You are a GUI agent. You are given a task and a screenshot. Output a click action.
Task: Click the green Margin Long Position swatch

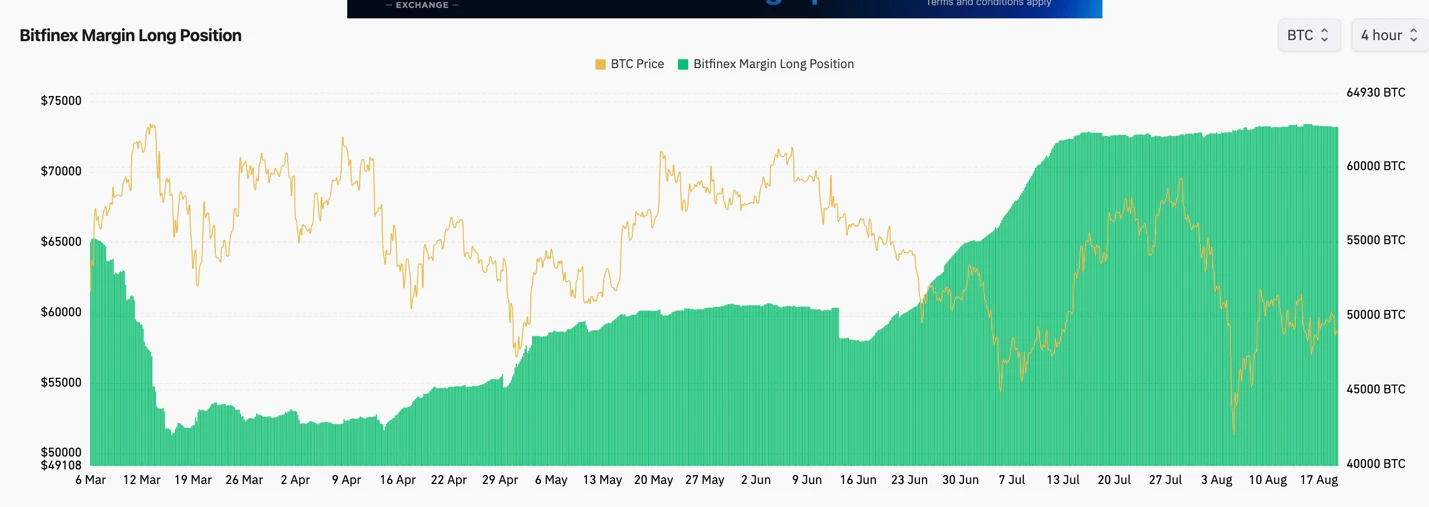pos(683,64)
